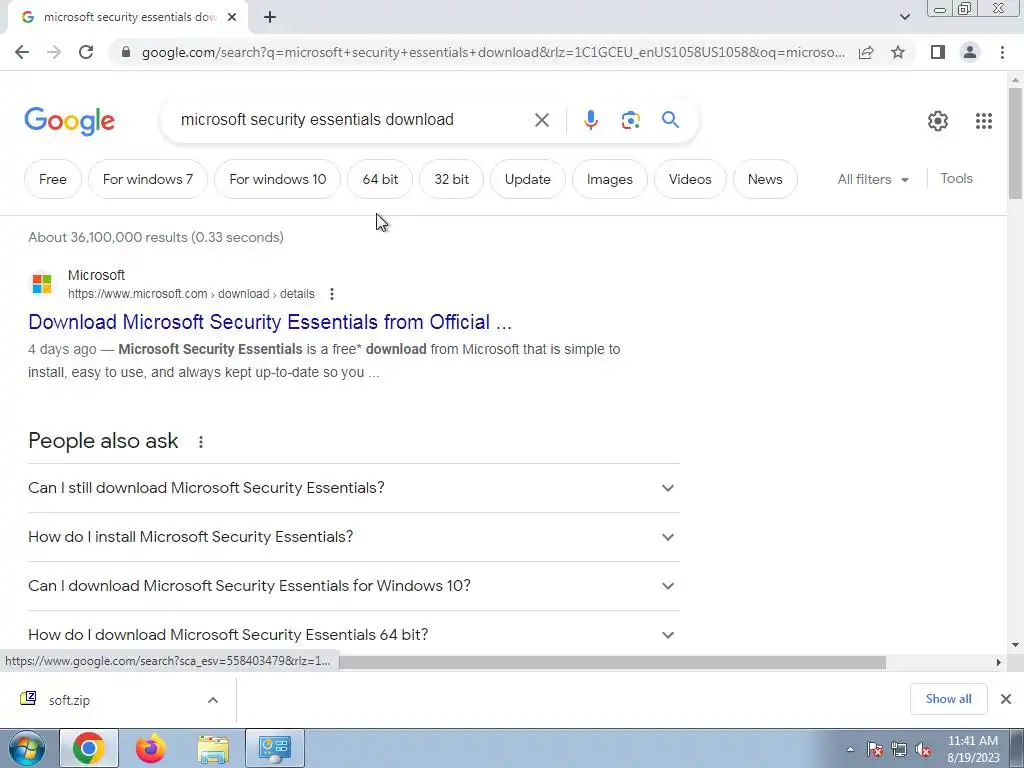Launch Firefox from taskbar
This screenshot has height=768, width=1024.
tap(151, 748)
